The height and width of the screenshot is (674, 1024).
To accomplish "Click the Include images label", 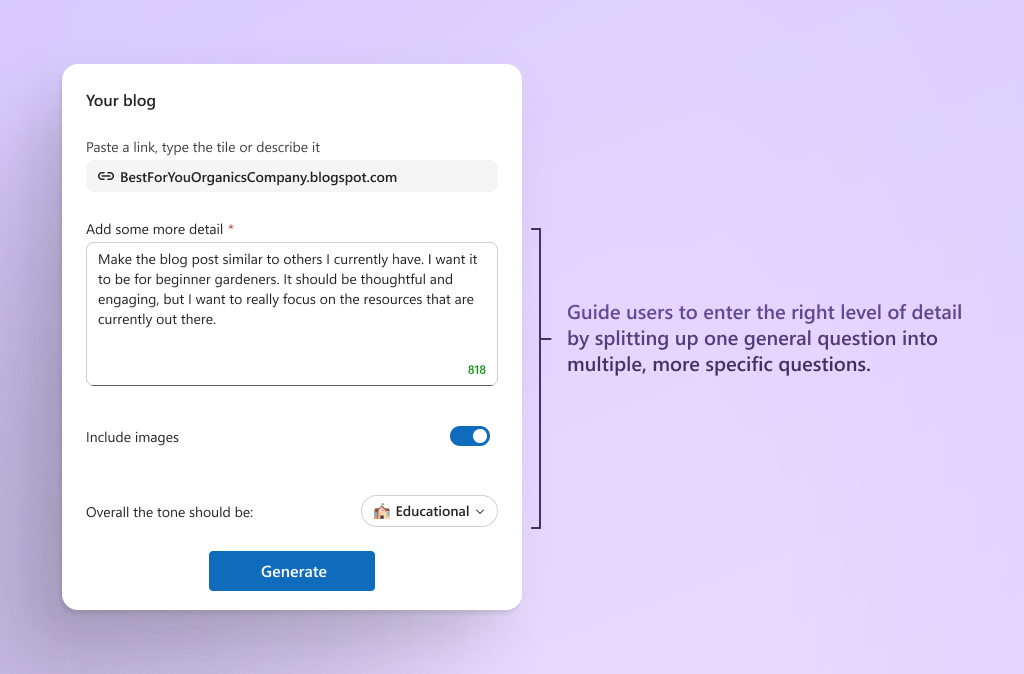I will 132,437.
